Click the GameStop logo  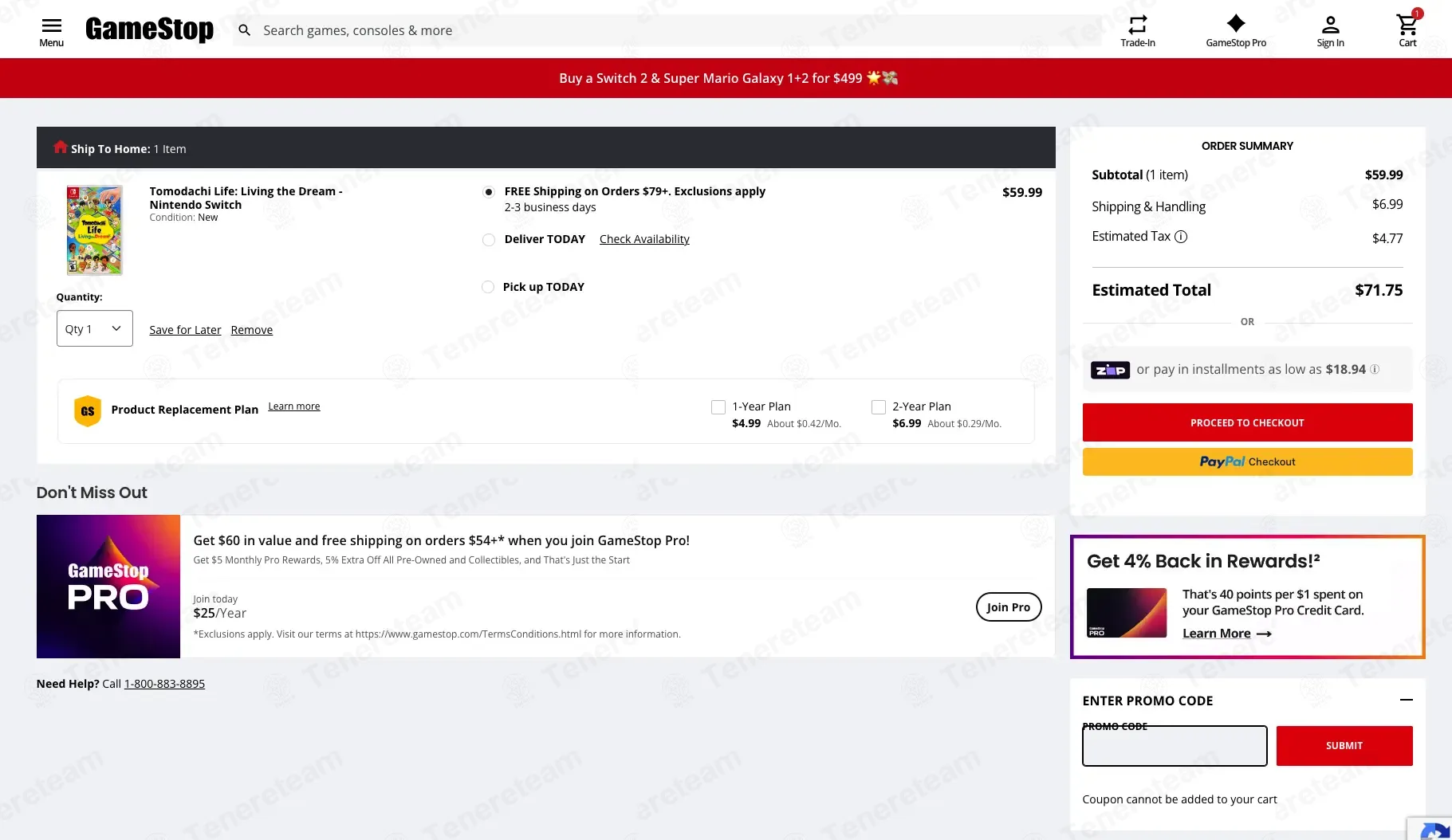(149, 29)
